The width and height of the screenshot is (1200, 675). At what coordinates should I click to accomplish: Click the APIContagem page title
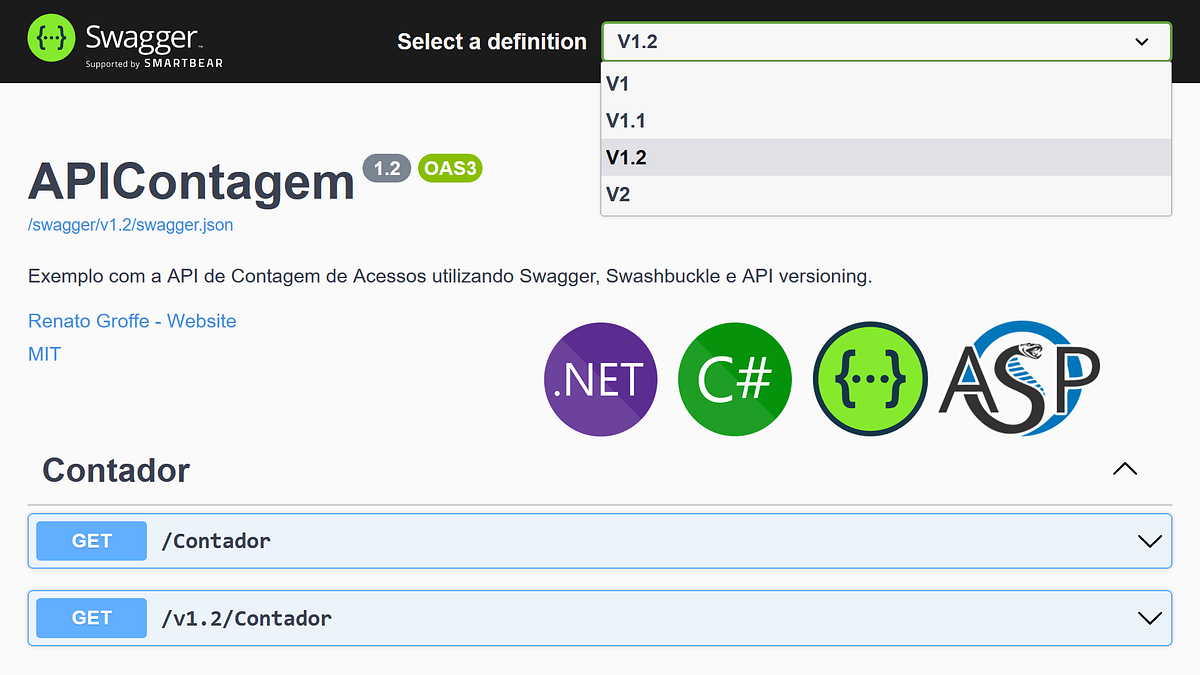click(x=190, y=183)
